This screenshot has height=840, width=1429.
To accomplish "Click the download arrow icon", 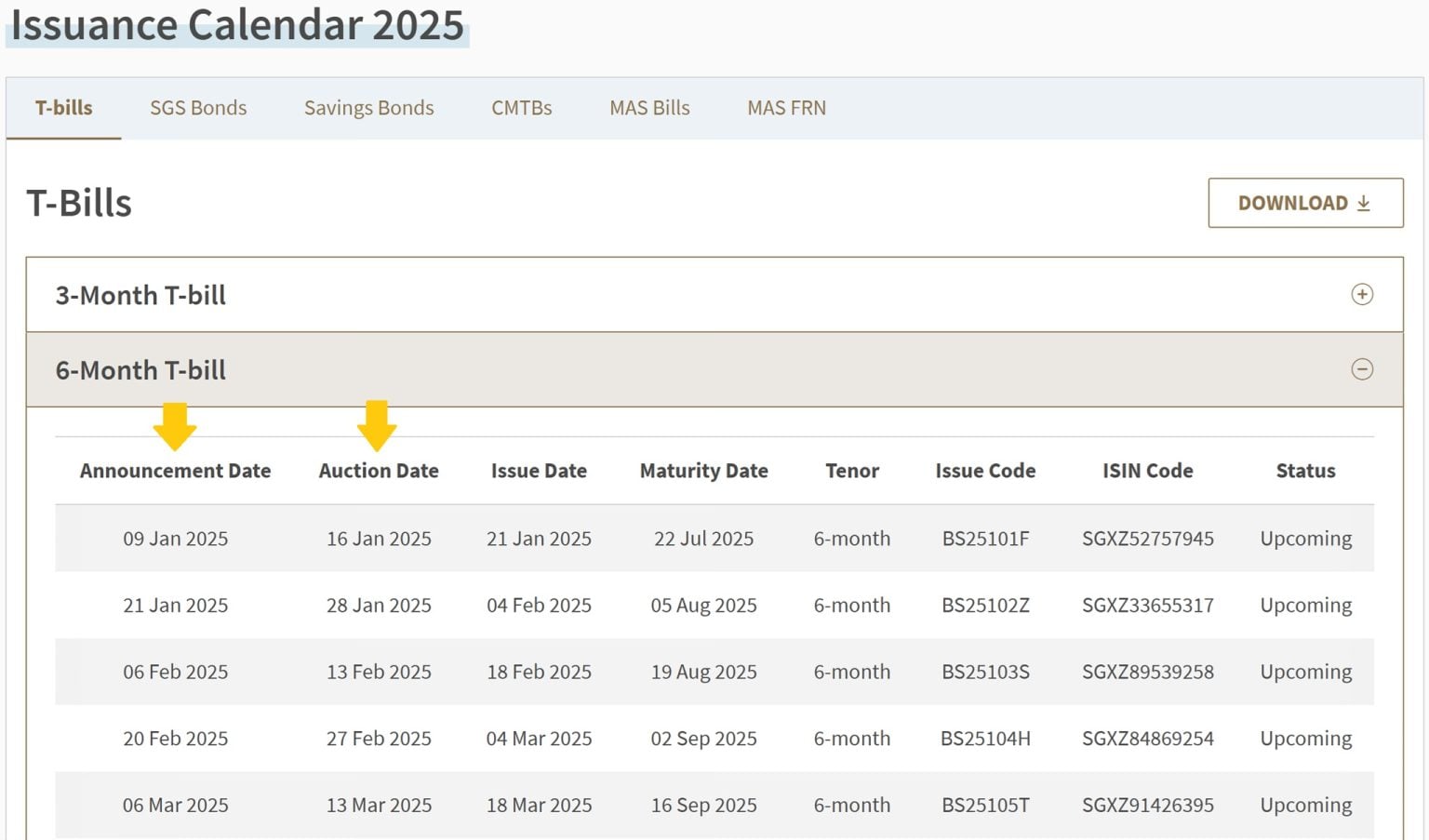I will pos(1364,204).
